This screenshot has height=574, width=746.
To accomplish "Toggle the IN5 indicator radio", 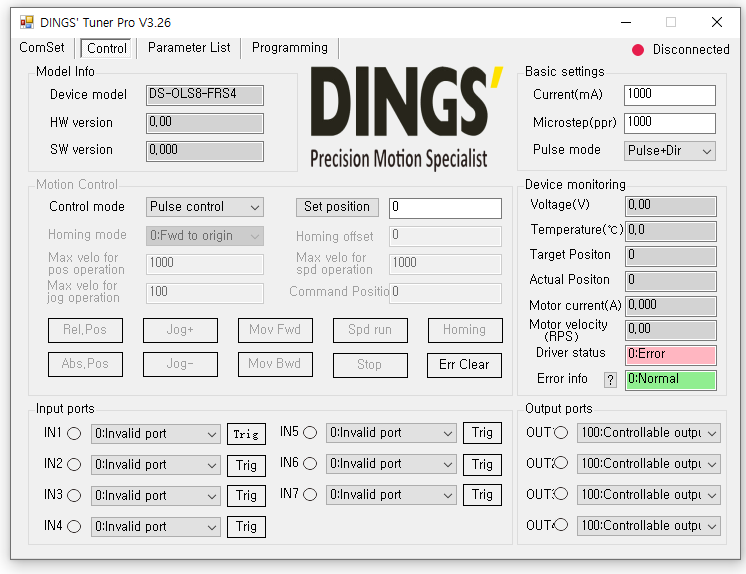I will click(x=310, y=433).
